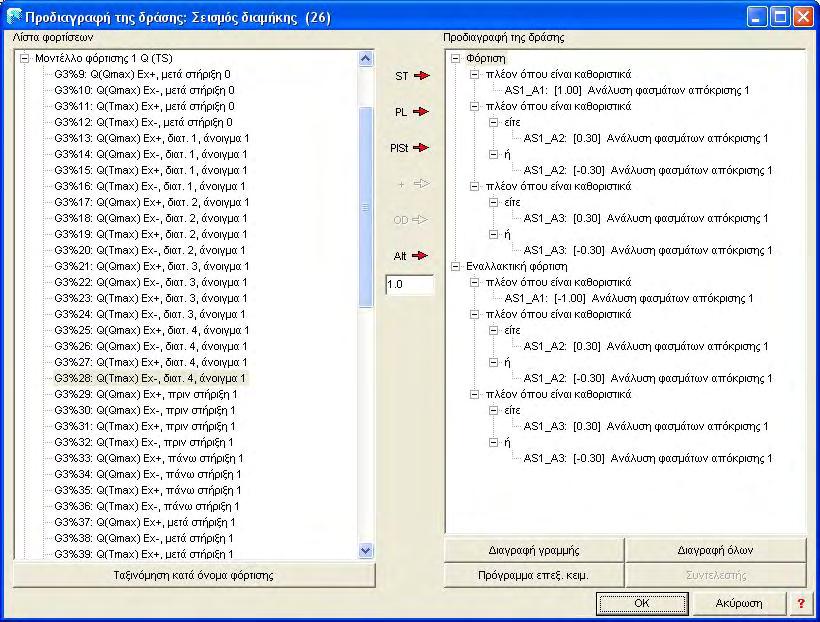820x622 pixels.
Task: Select row G3%11: Q(Tmax) Ex+, μετά στήριξη 0
Action: click(x=144, y=106)
